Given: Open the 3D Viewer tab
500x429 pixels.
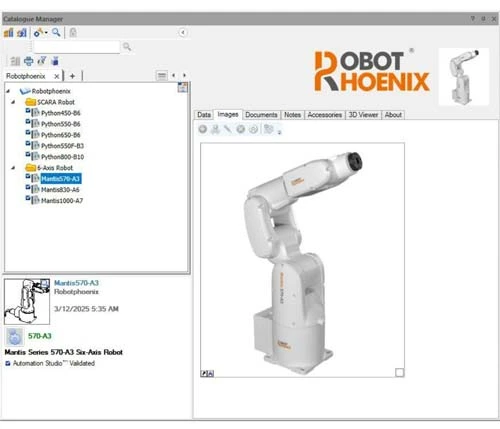Looking at the screenshot, I should pyautogui.click(x=363, y=115).
